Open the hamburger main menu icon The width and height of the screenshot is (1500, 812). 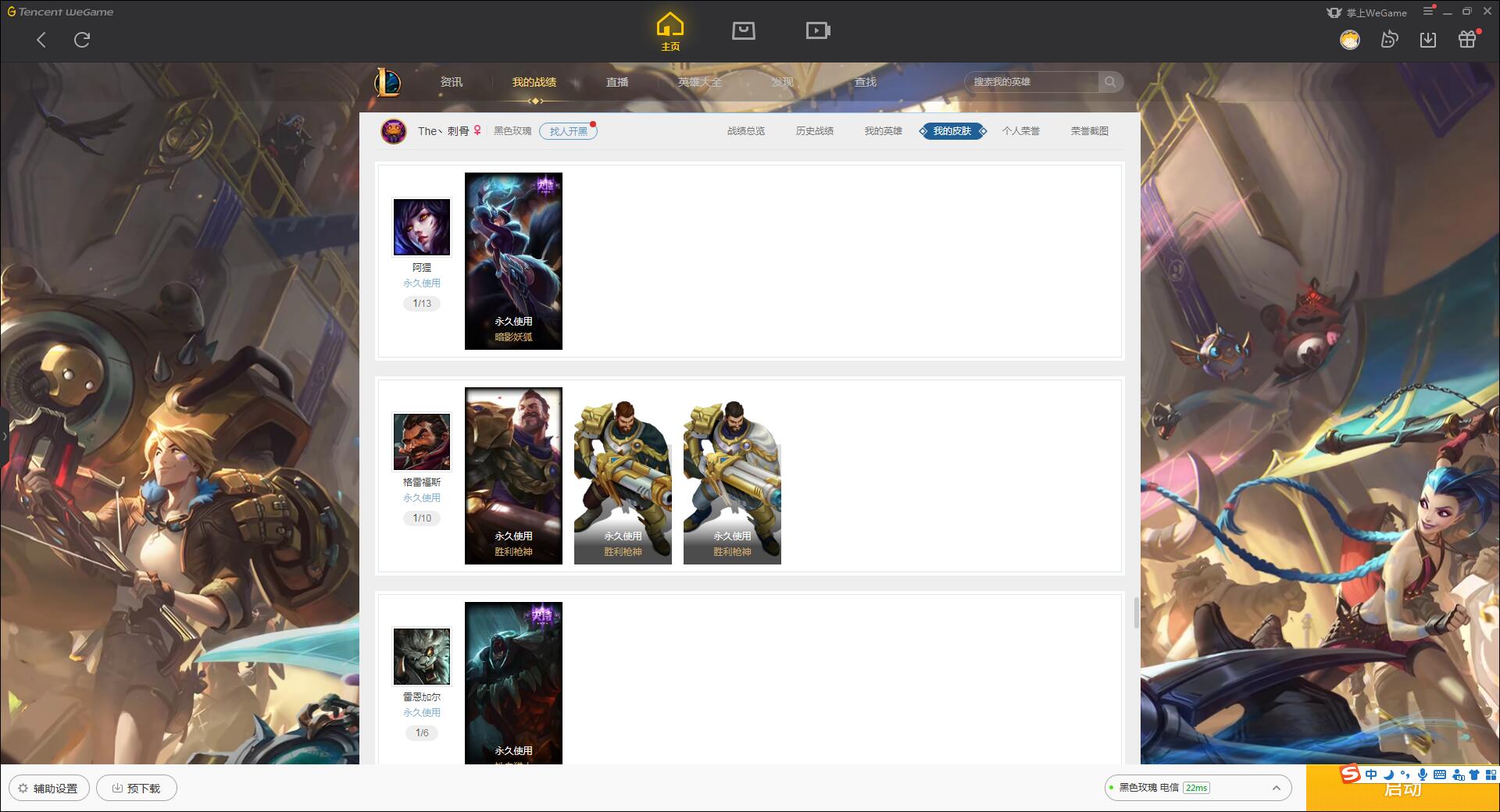pyautogui.click(x=1429, y=11)
